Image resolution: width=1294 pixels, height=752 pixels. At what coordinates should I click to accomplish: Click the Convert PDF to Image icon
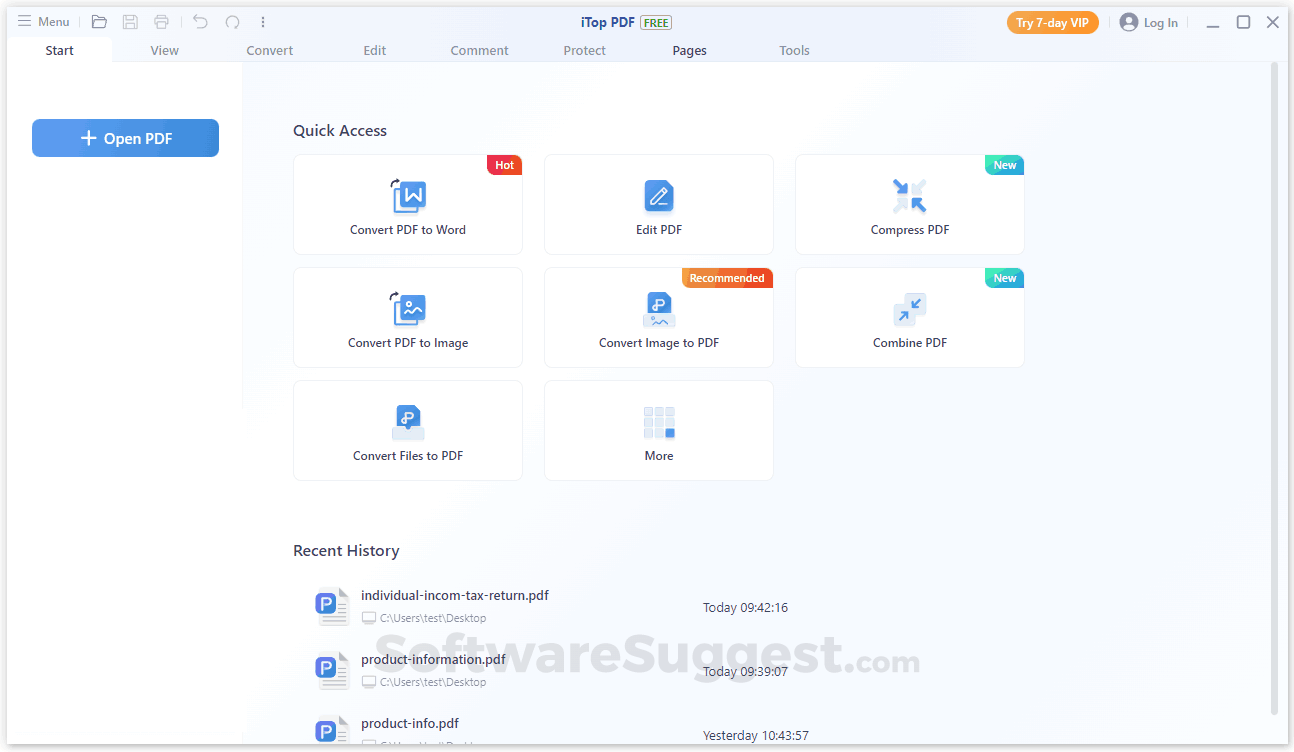[408, 309]
